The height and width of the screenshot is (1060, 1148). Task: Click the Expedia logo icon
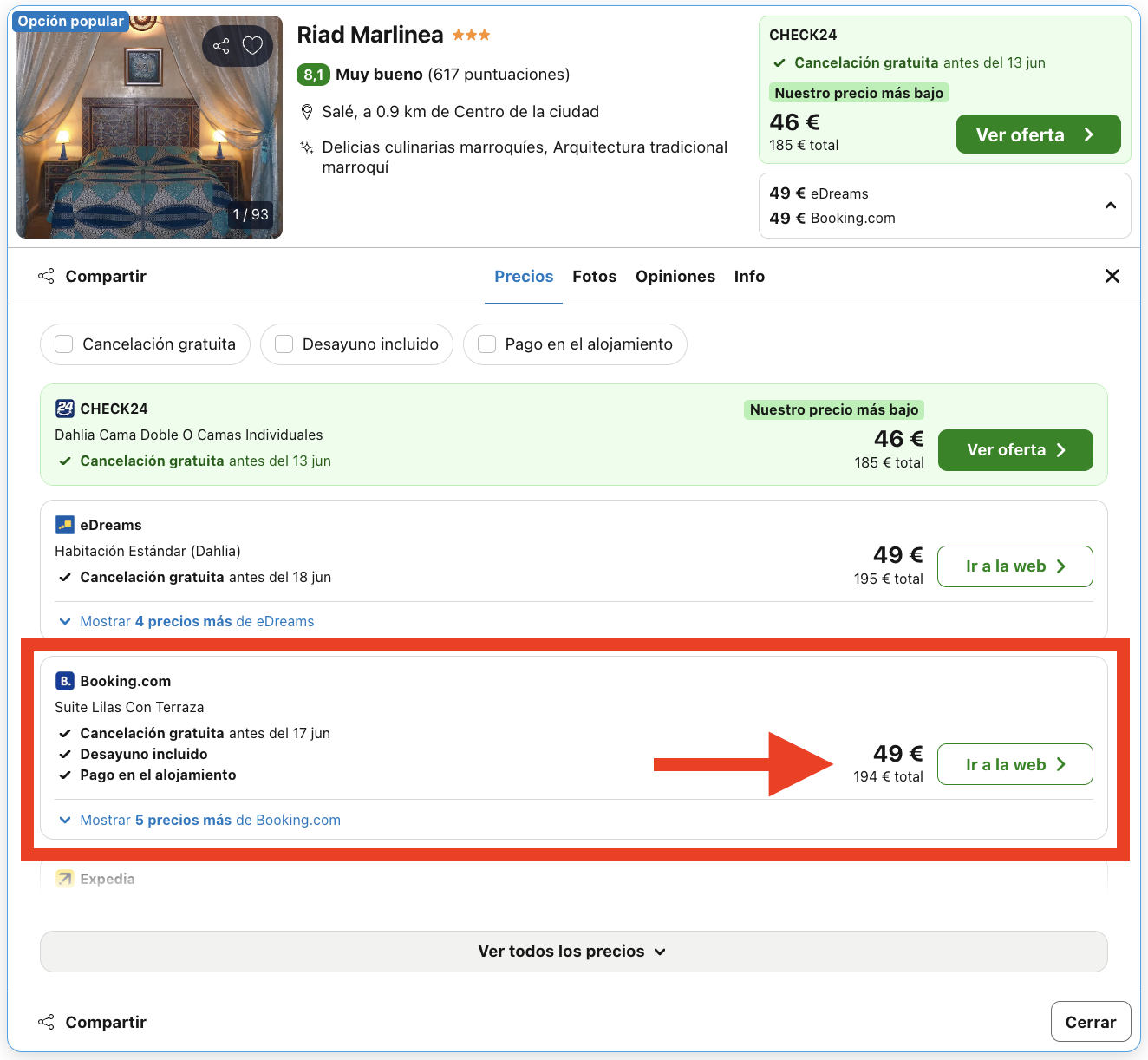65,879
